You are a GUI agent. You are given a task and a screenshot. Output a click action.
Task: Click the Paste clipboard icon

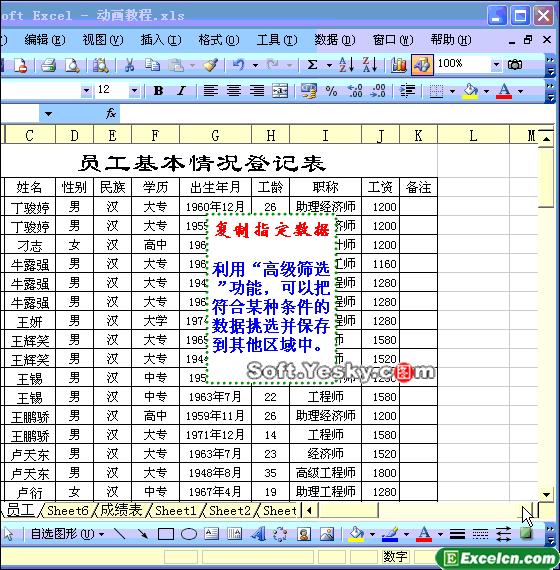coord(176,65)
